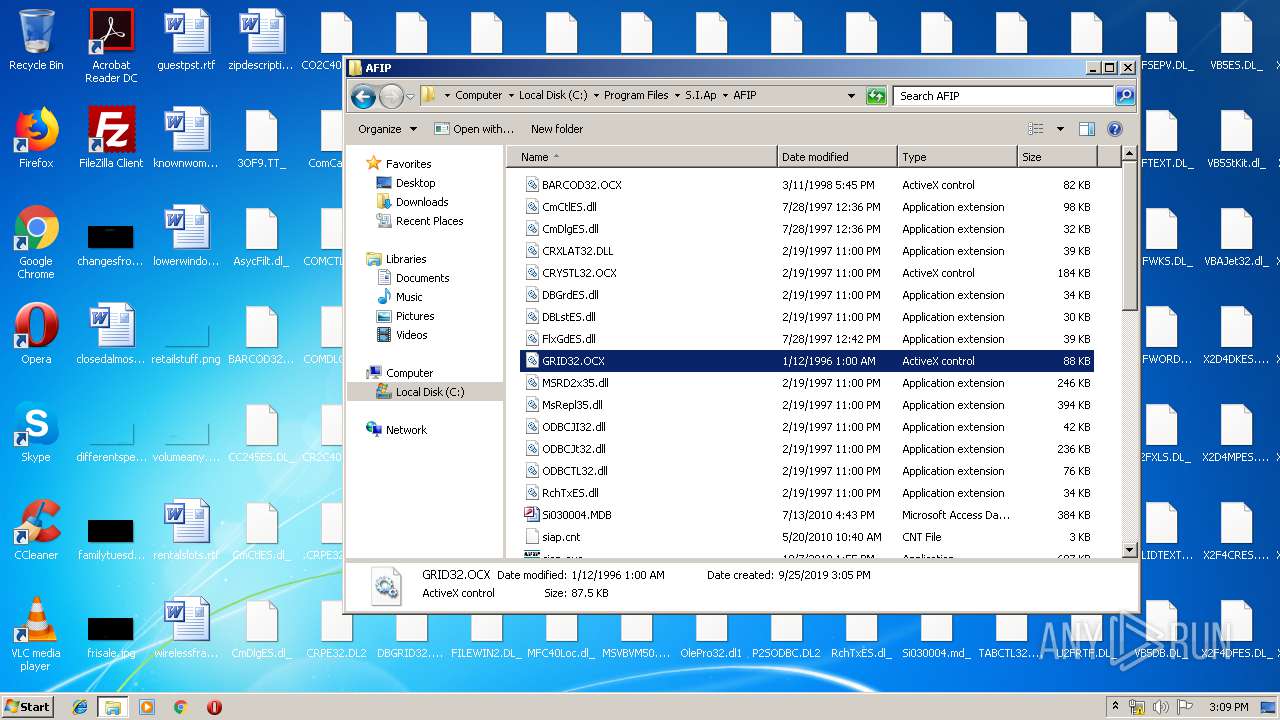This screenshot has height=720, width=1280.
Task: Select guestpst.rtf document on desktop
Action: (x=186, y=40)
